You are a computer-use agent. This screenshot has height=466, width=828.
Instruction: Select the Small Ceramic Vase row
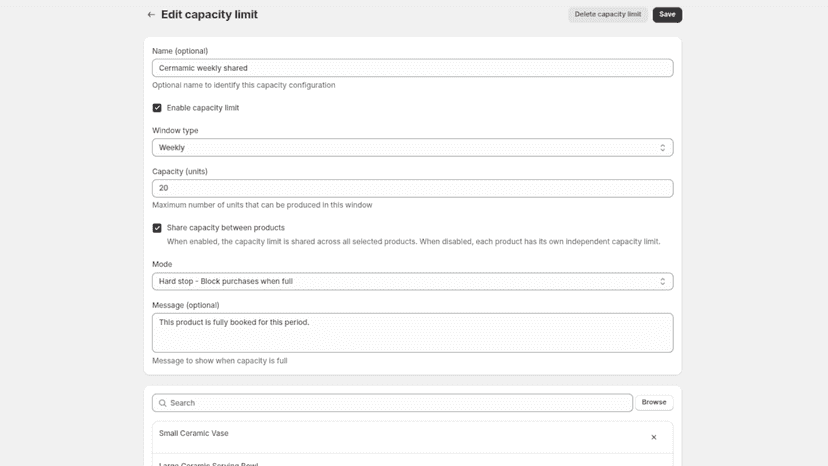[412, 437]
